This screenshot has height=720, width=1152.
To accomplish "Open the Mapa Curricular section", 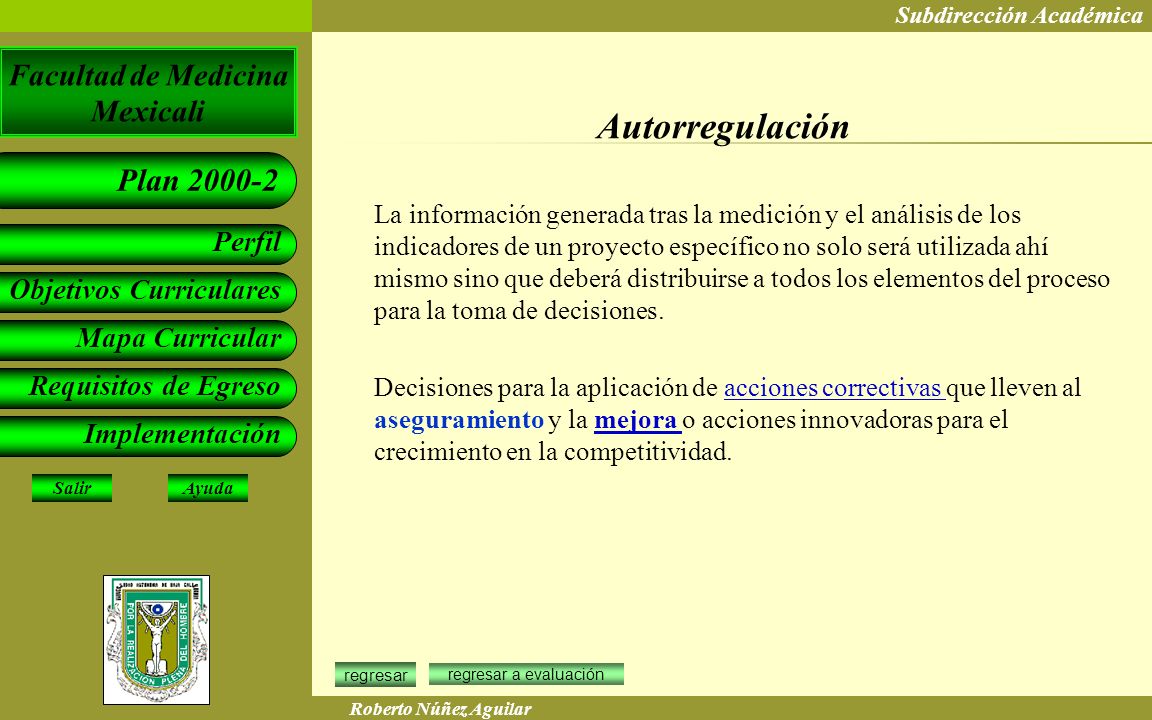I will click(x=147, y=339).
